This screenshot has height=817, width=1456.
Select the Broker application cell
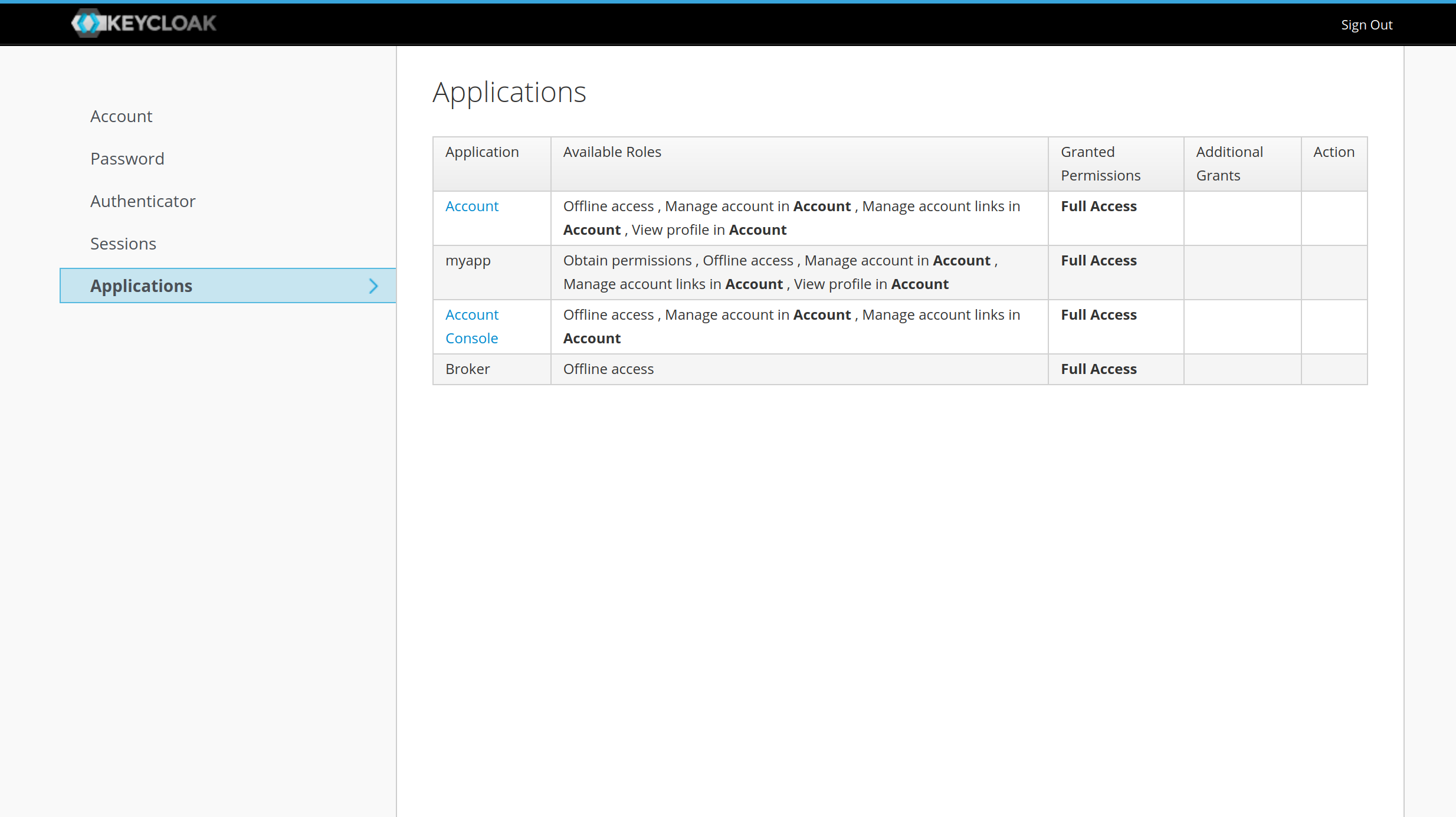pyautogui.click(x=491, y=369)
